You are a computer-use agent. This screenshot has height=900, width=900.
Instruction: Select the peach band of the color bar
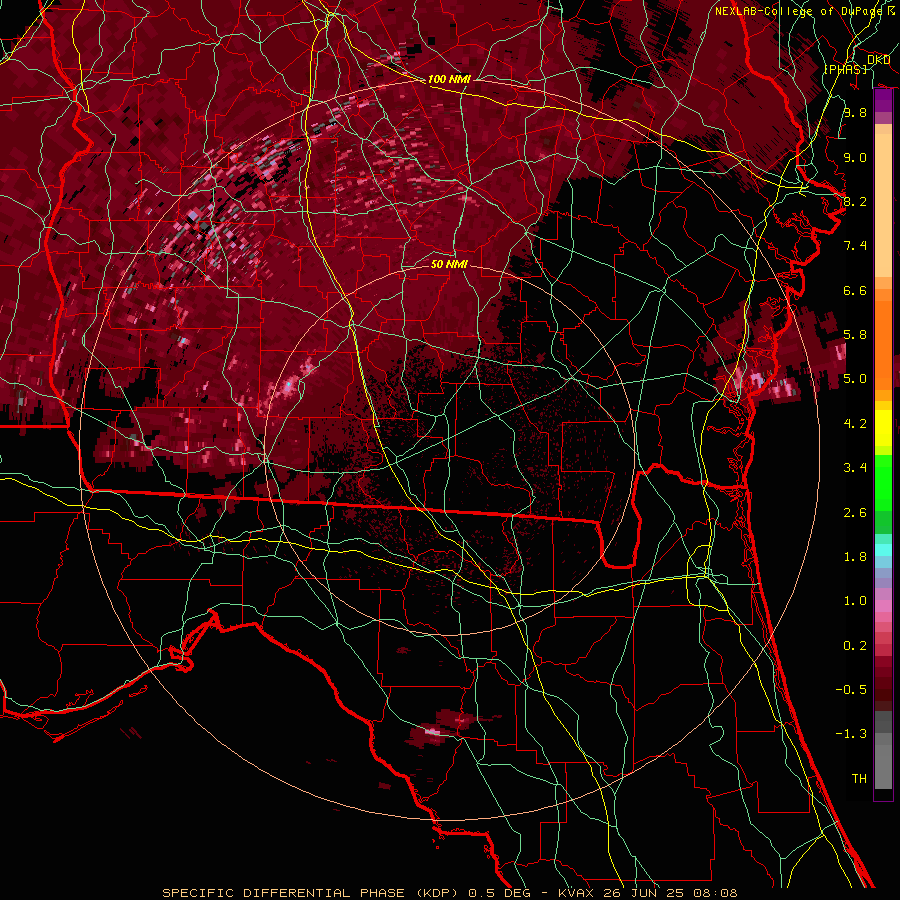pyautogui.click(x=883, y=201)
